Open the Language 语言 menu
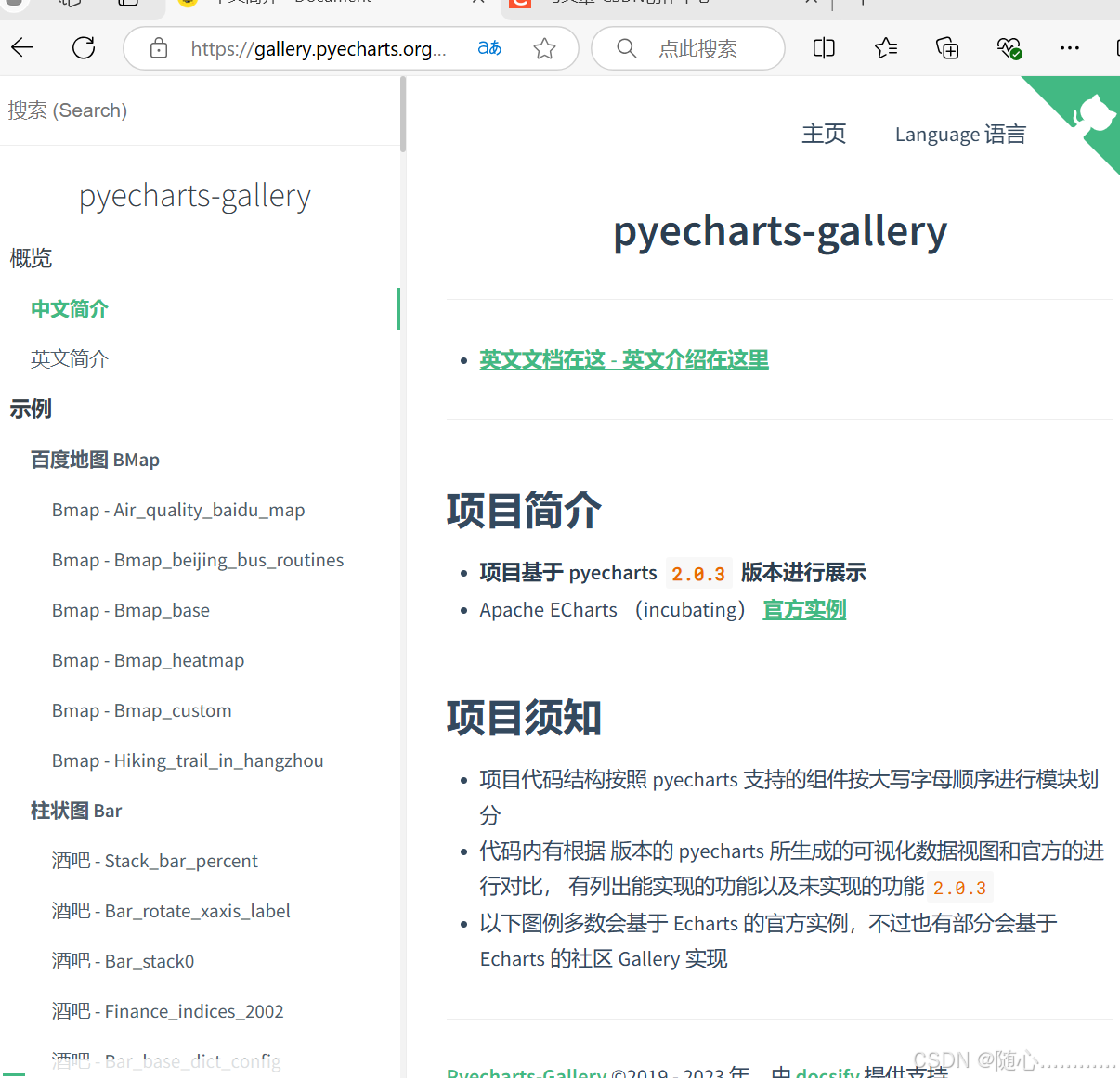This screenshot has height=1078, width=1120. point(960,134)
